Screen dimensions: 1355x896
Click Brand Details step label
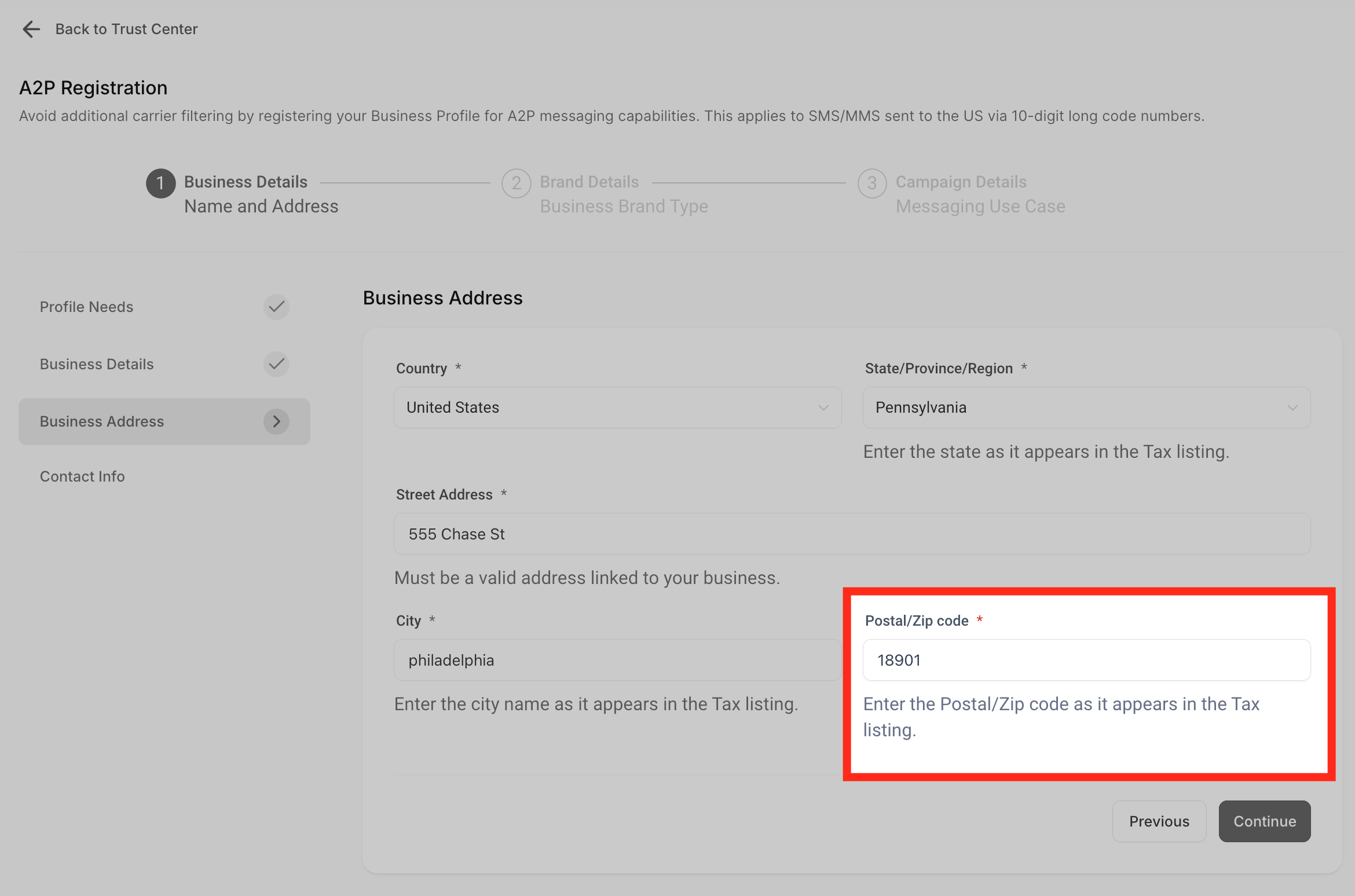tap(589, 182)
